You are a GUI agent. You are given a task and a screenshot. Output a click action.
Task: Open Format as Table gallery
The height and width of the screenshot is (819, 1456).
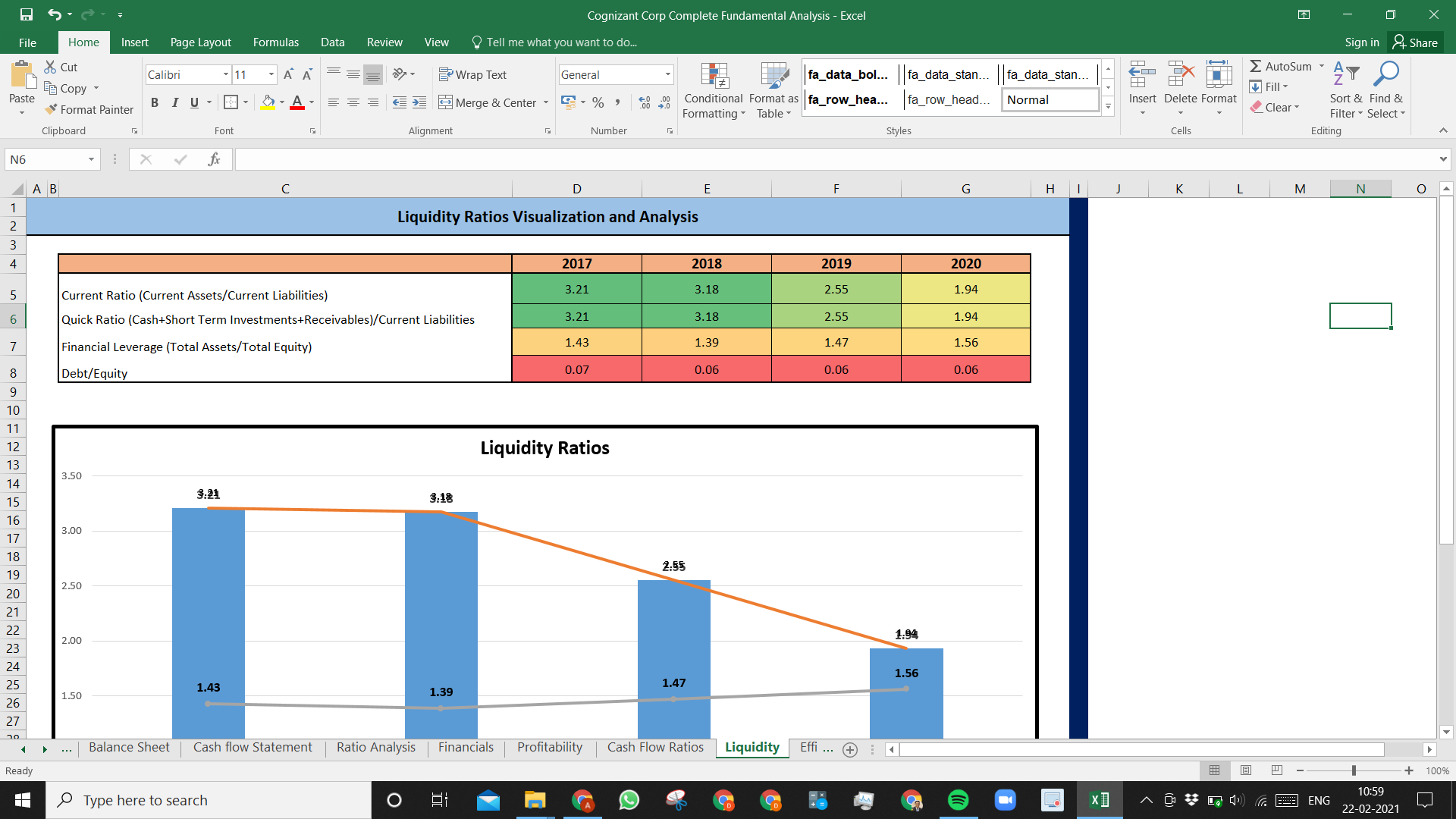(x=773, y=90)
